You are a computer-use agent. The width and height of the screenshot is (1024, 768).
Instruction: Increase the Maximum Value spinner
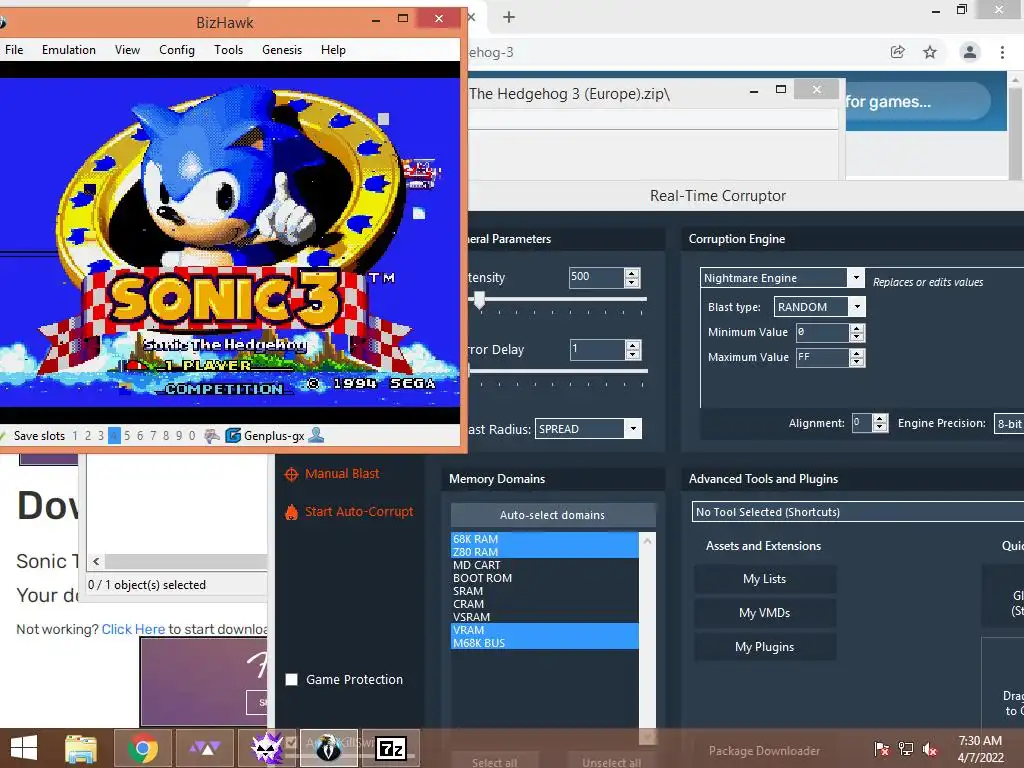coord(857,353)
